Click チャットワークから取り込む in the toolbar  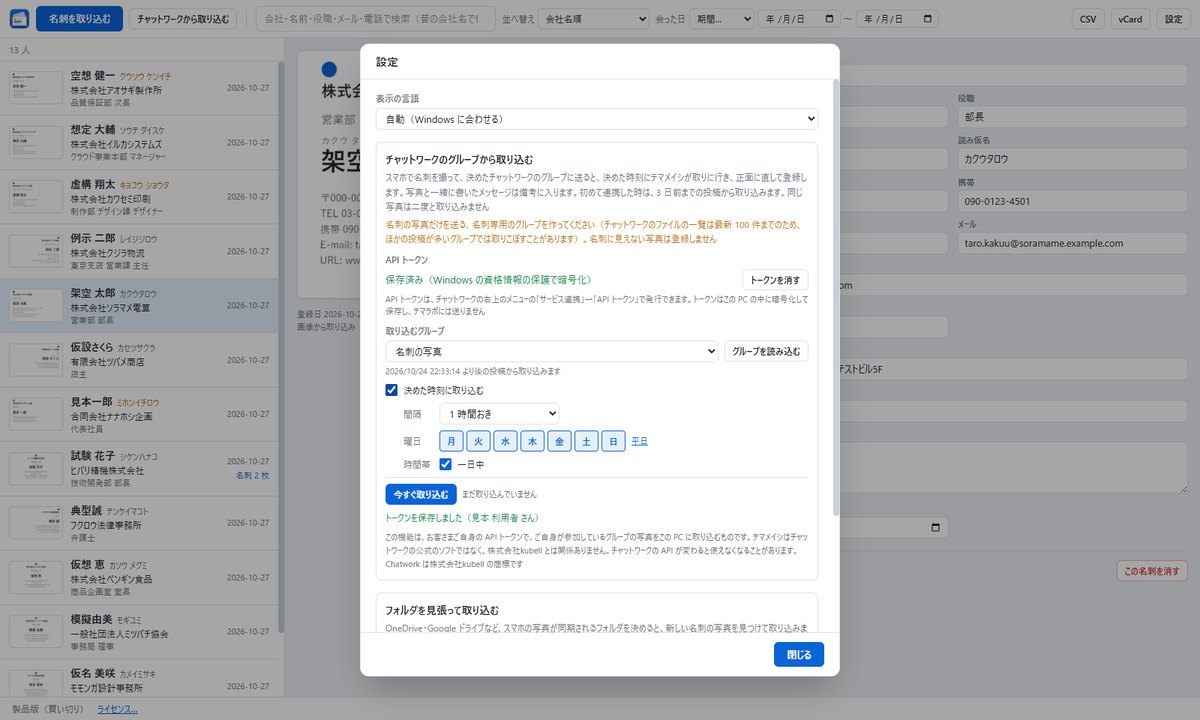(183, 19)
